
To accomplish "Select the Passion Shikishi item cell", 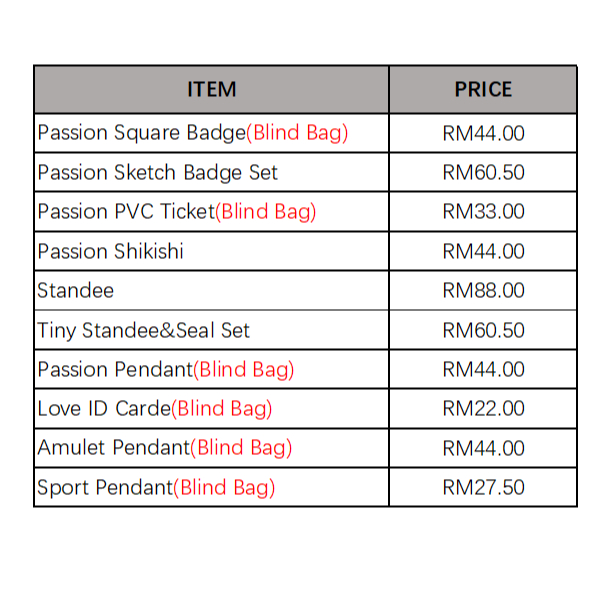I will pos(111,251).
